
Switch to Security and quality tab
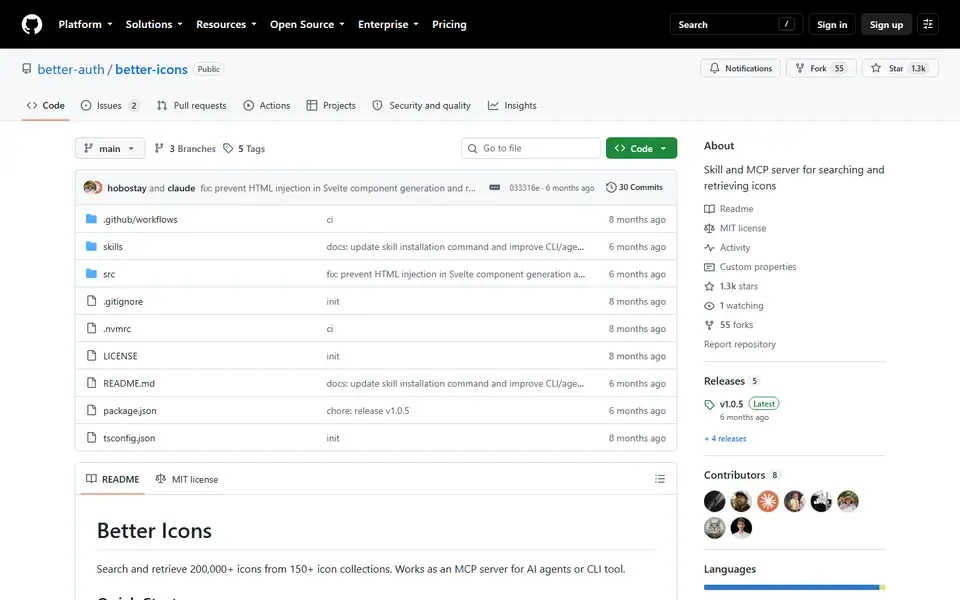(421, 105)
